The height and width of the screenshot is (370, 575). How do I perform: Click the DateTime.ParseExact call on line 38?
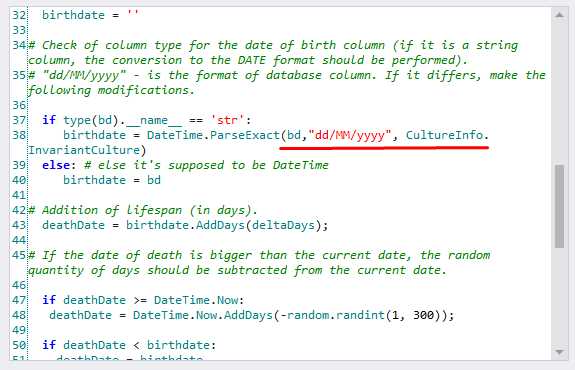point(213,135)
